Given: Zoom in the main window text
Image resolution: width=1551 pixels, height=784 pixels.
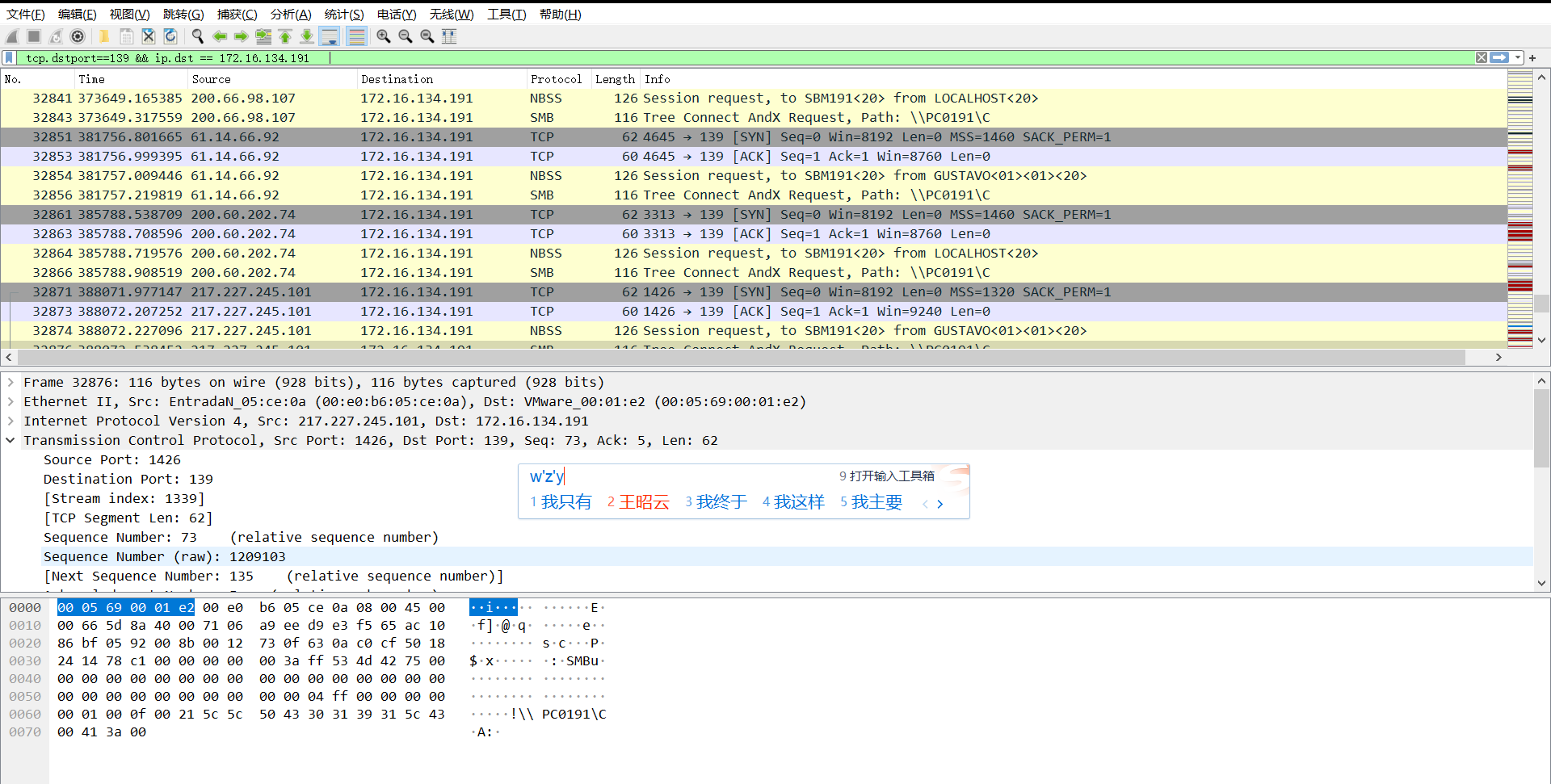Looking at the screenshot, I should tap(384, 36).
